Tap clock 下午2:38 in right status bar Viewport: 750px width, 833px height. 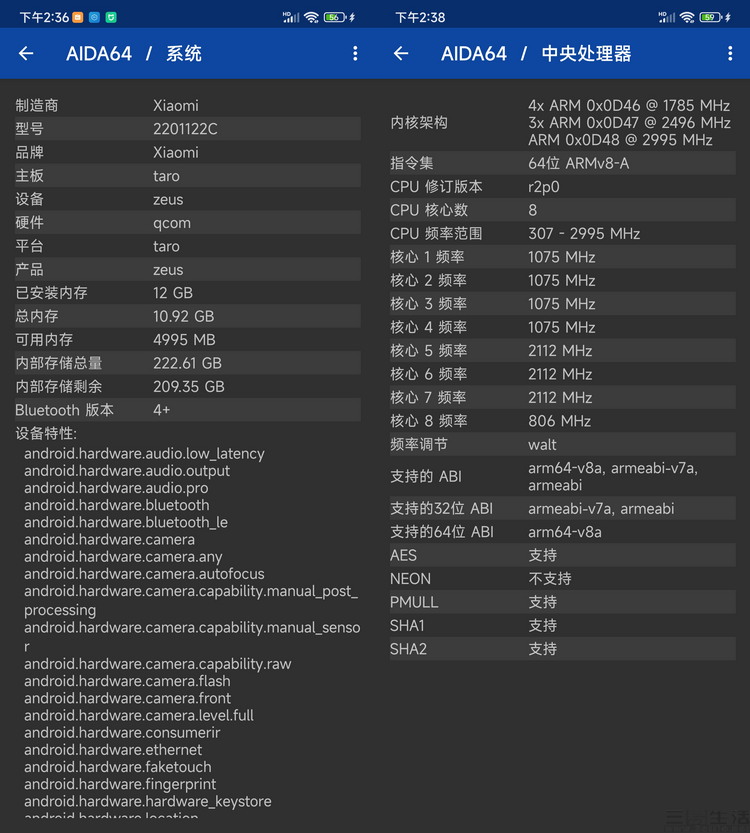point(420,18)
